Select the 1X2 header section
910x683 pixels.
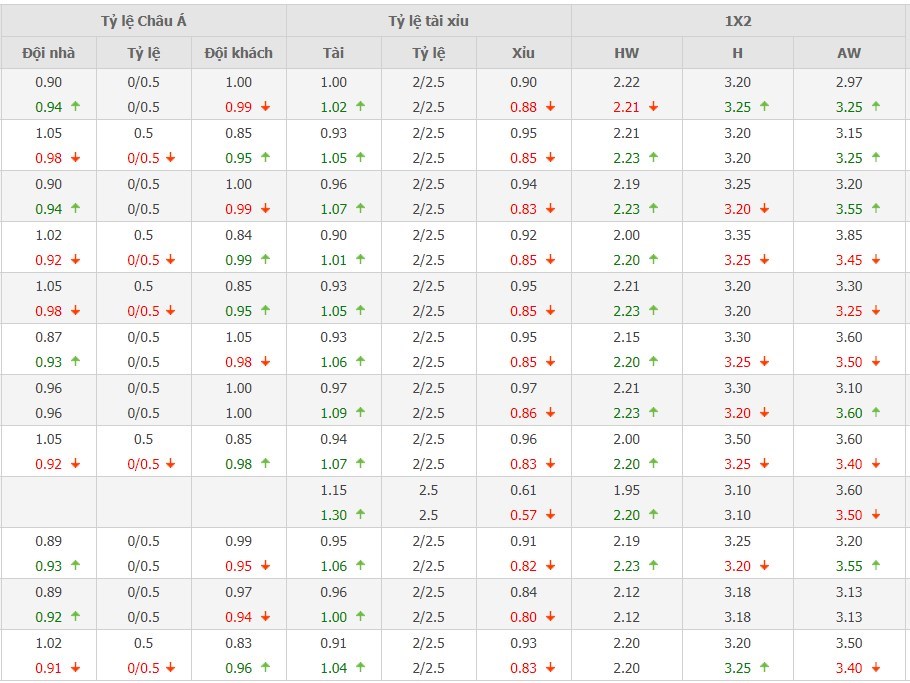coord(740,21)
